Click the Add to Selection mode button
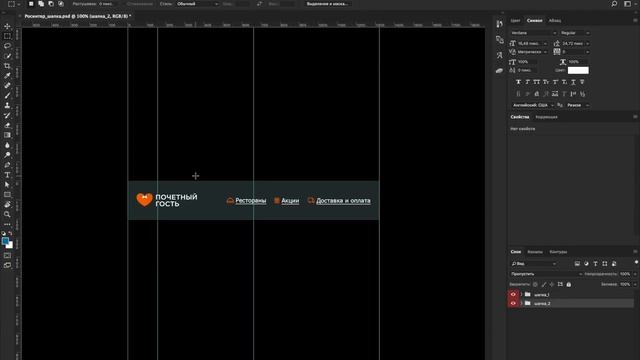This screenshot has width=640, height=360. 41,4
